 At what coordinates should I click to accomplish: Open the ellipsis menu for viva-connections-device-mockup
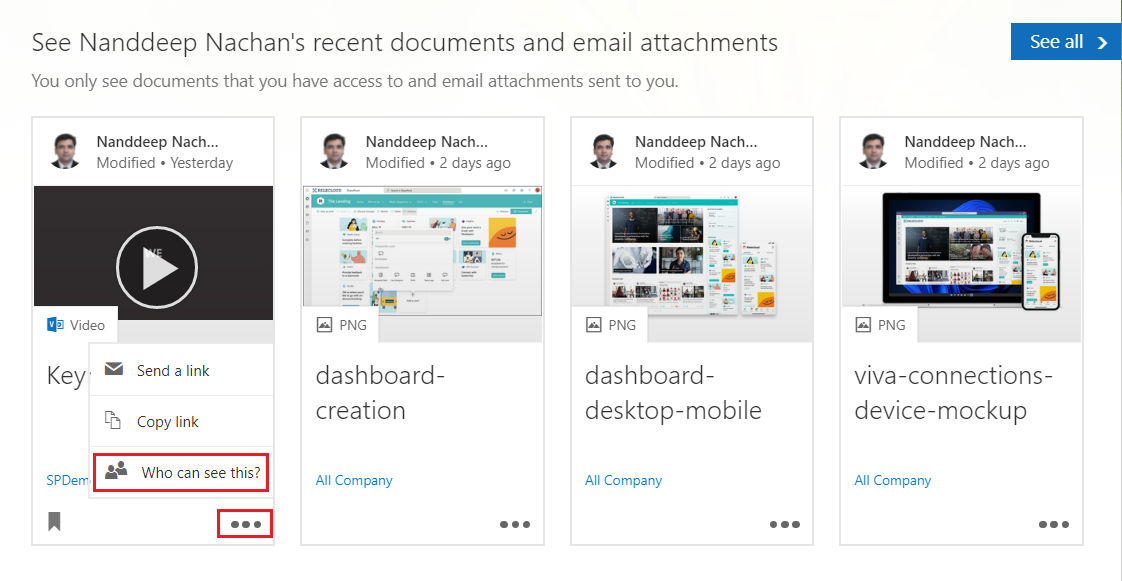click(1053, 523)
